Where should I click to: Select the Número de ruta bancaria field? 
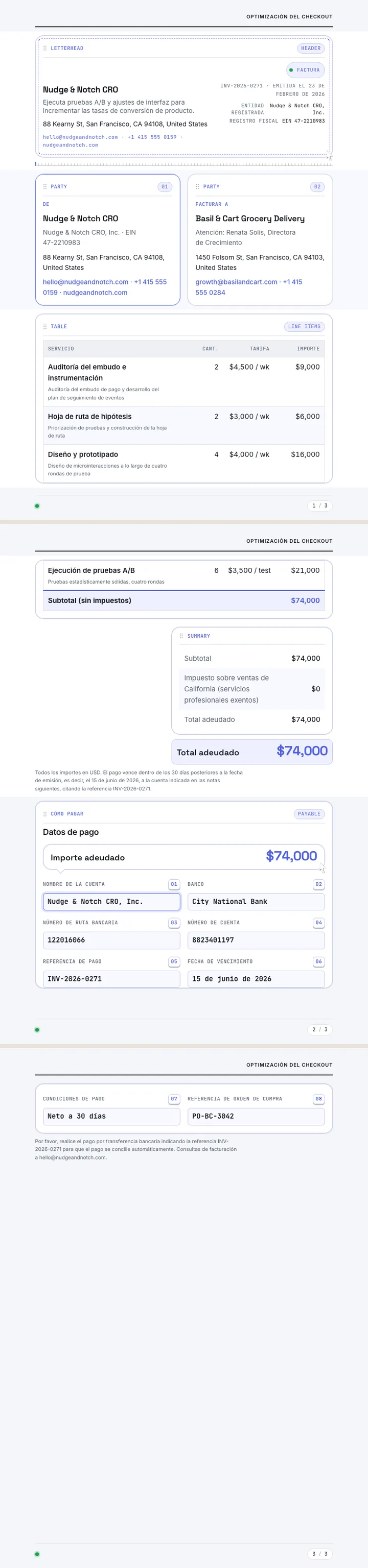pos(111,940)
